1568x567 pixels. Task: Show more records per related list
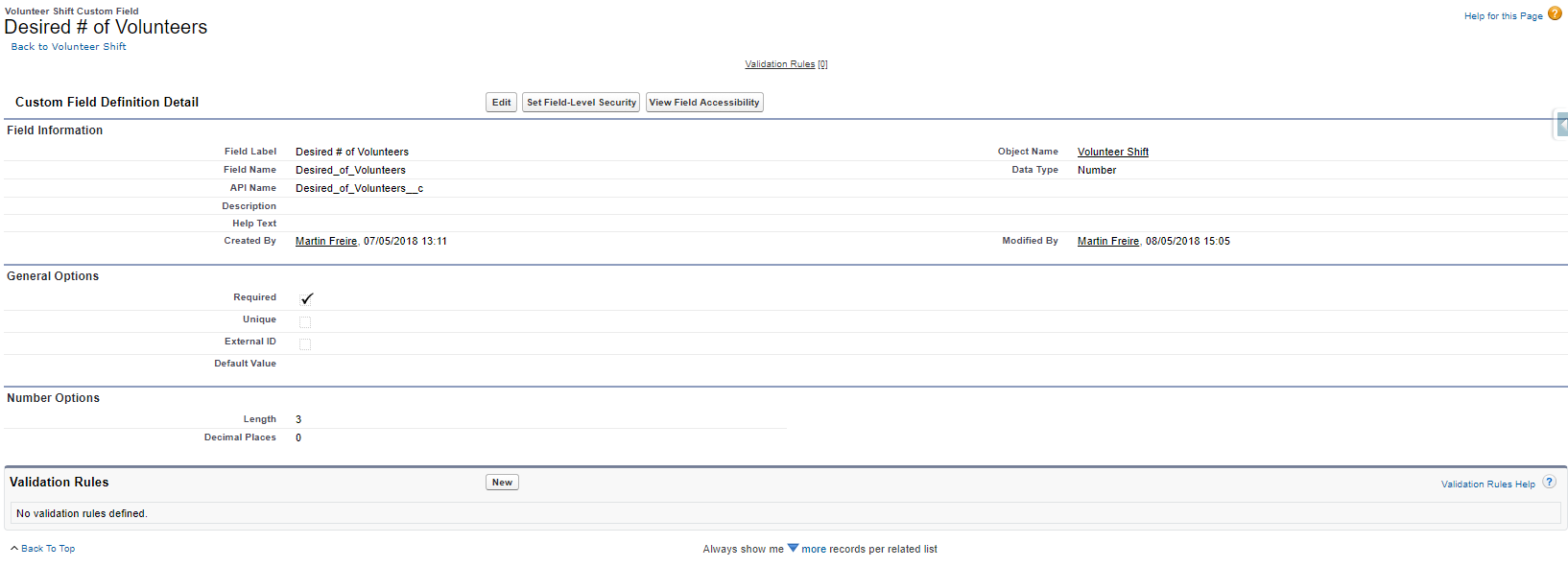[x=814, y=549]
